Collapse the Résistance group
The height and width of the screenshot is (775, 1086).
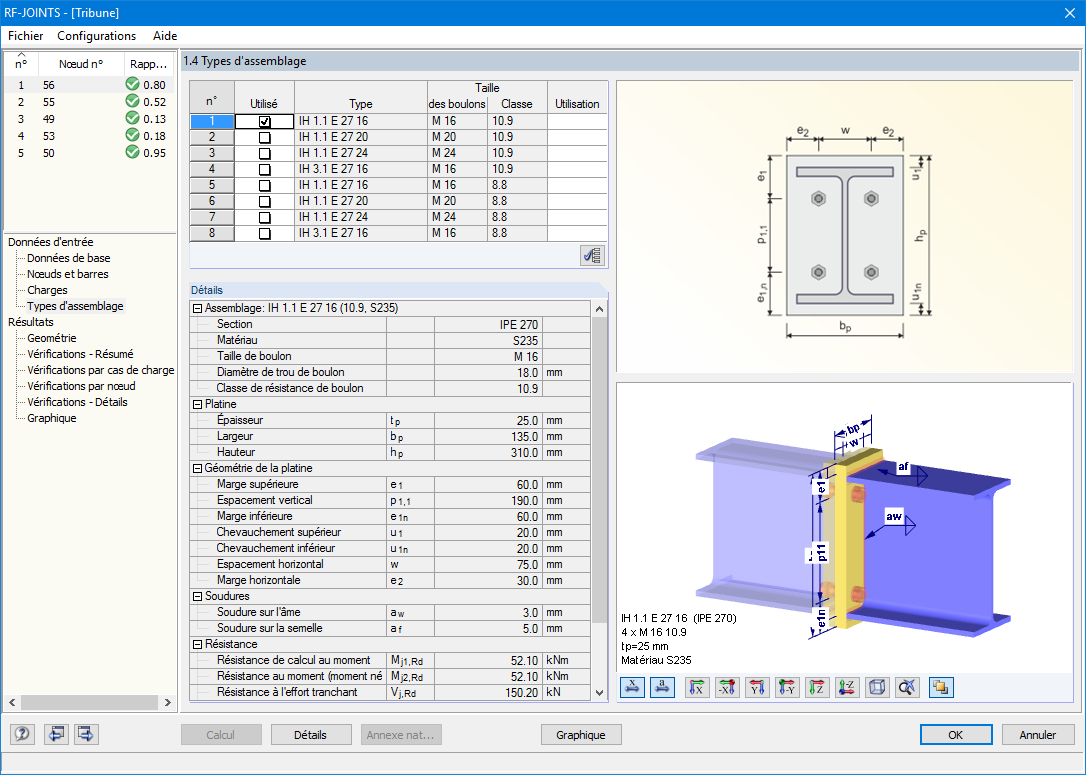click(x=197, y=644)
